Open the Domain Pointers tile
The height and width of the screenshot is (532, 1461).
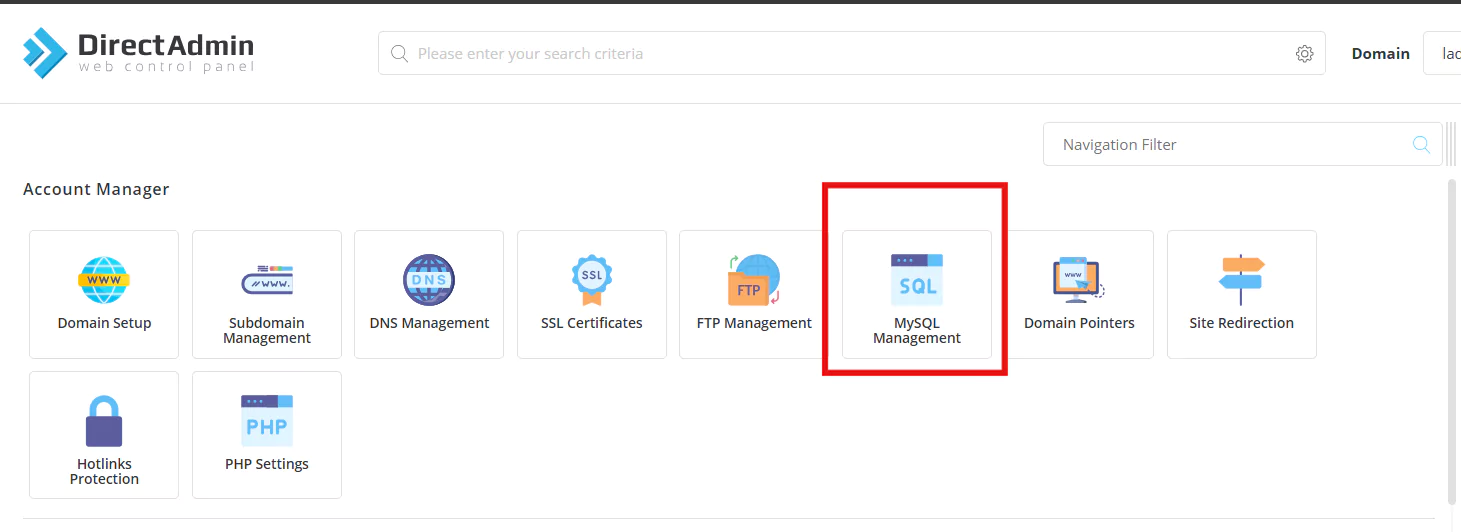tap(1079, 294)
